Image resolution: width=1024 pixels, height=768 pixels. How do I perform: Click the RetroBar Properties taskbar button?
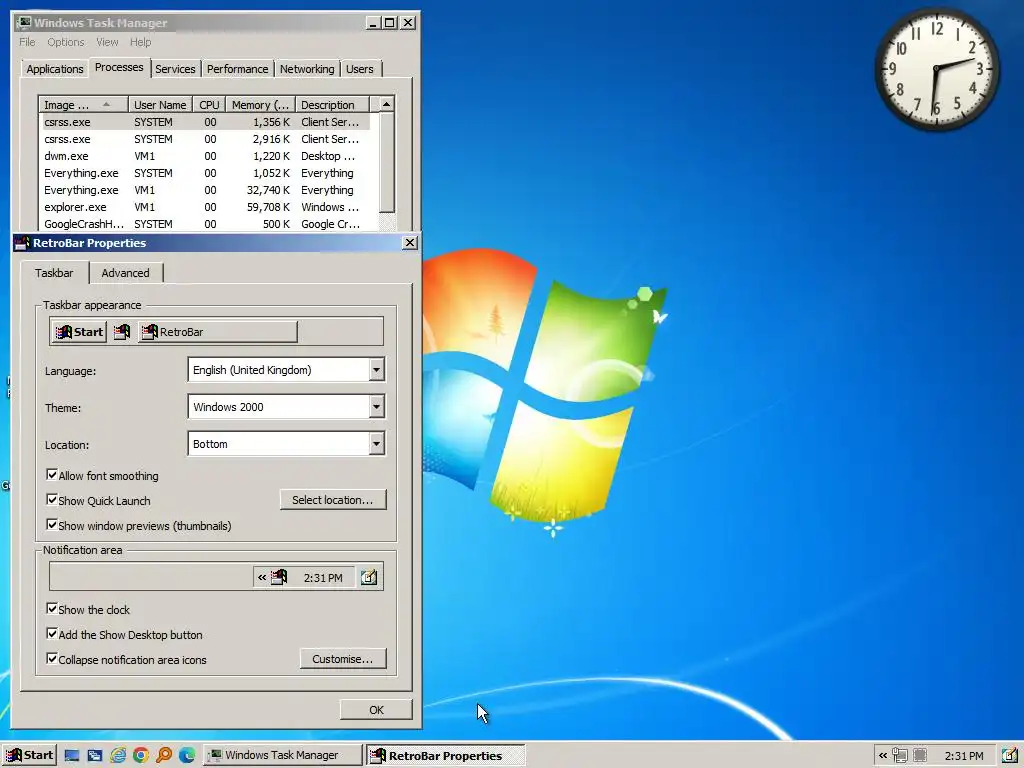[x=445, y=755]
